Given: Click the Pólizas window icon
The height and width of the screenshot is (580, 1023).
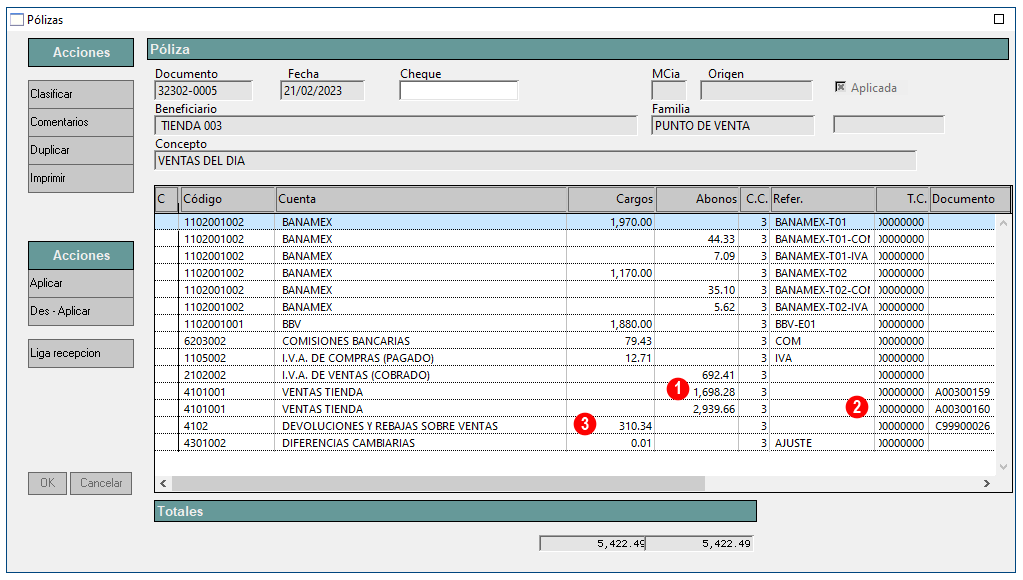Looking at the screenshot, I should [x=17, y=20].
